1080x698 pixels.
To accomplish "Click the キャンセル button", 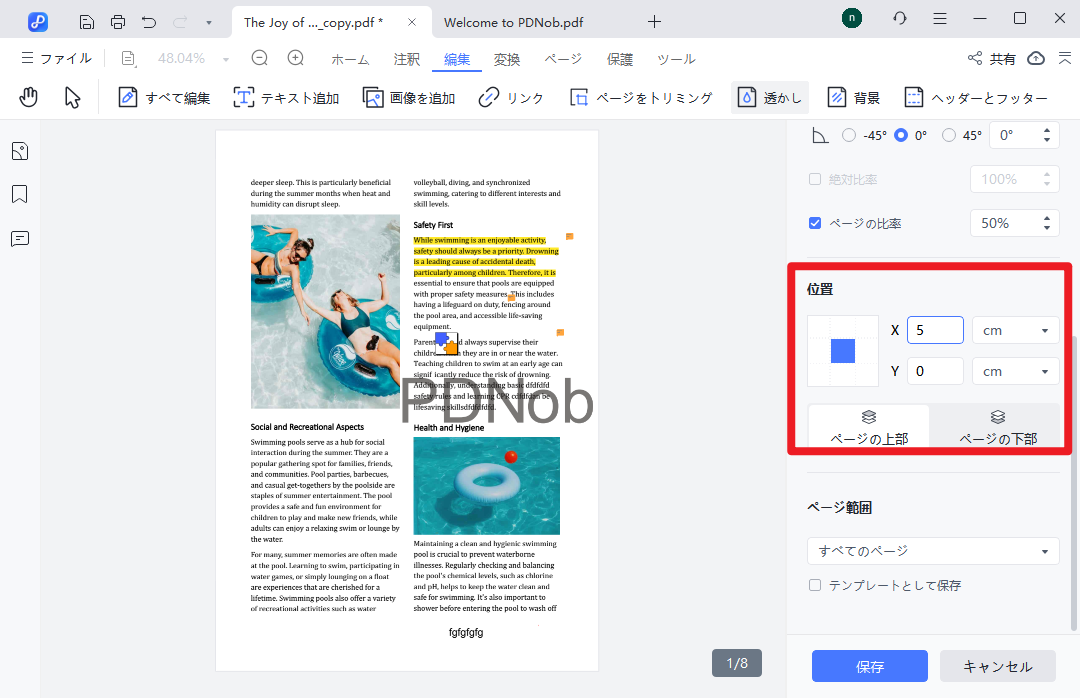I will pos(997,666).
